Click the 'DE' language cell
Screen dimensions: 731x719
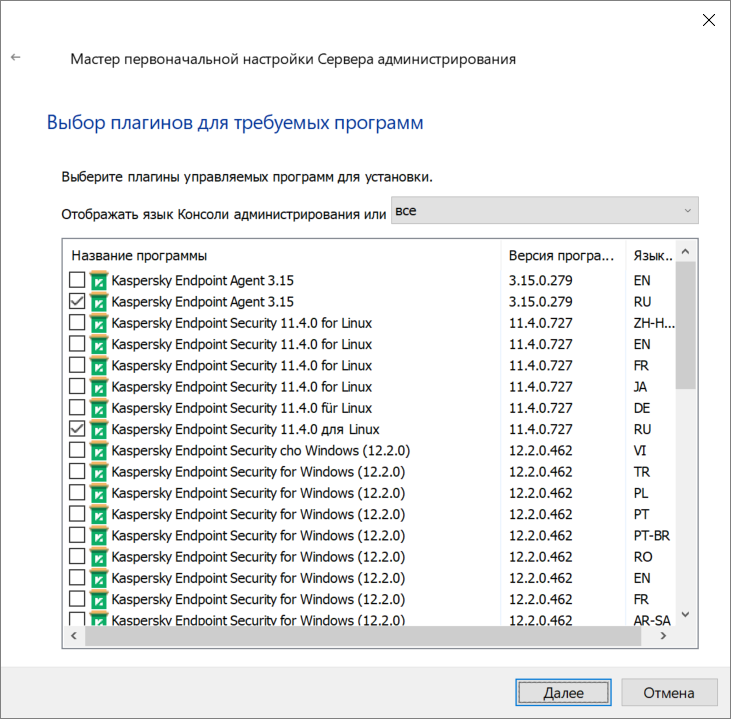click(642, 408)
